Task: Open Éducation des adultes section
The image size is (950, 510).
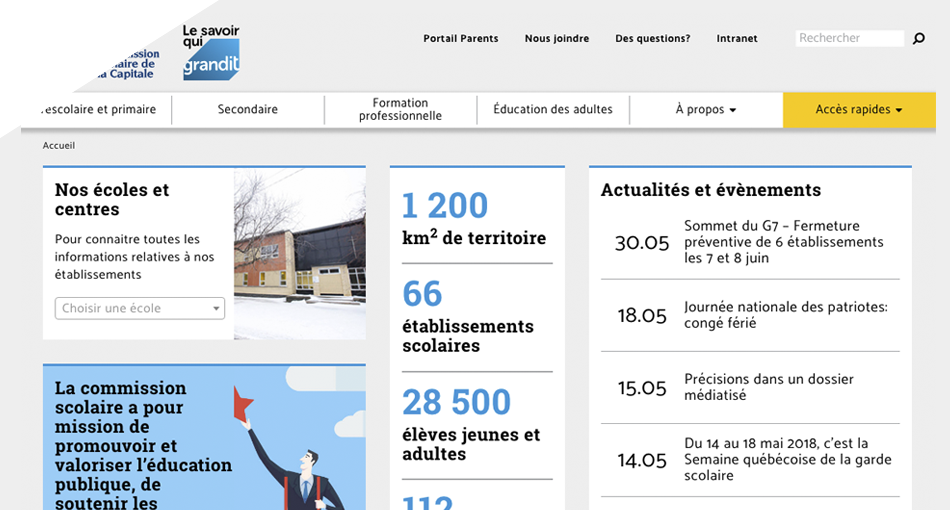Action: click(x=553, y=110)
